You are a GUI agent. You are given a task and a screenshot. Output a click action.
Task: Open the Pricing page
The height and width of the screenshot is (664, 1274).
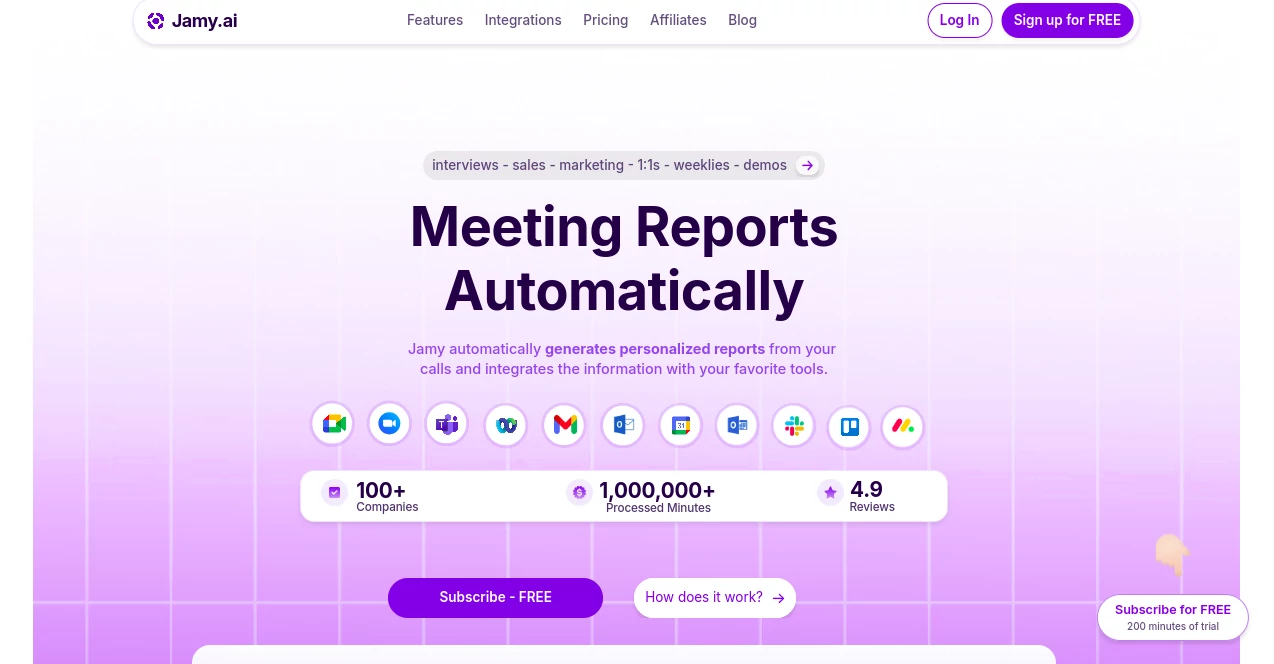tap(606, 20)
